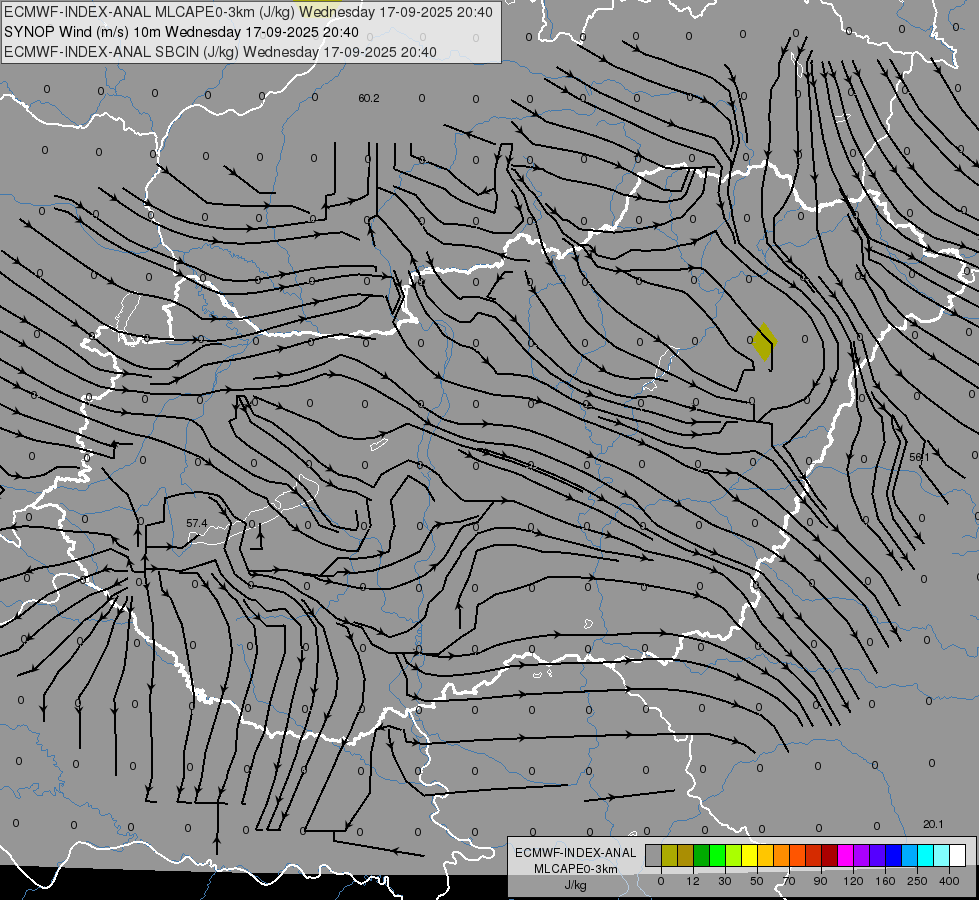Viewport: 979px width, 900px height.
Task: Click the pure blue swatch after 160
Action: click(894, 855)
